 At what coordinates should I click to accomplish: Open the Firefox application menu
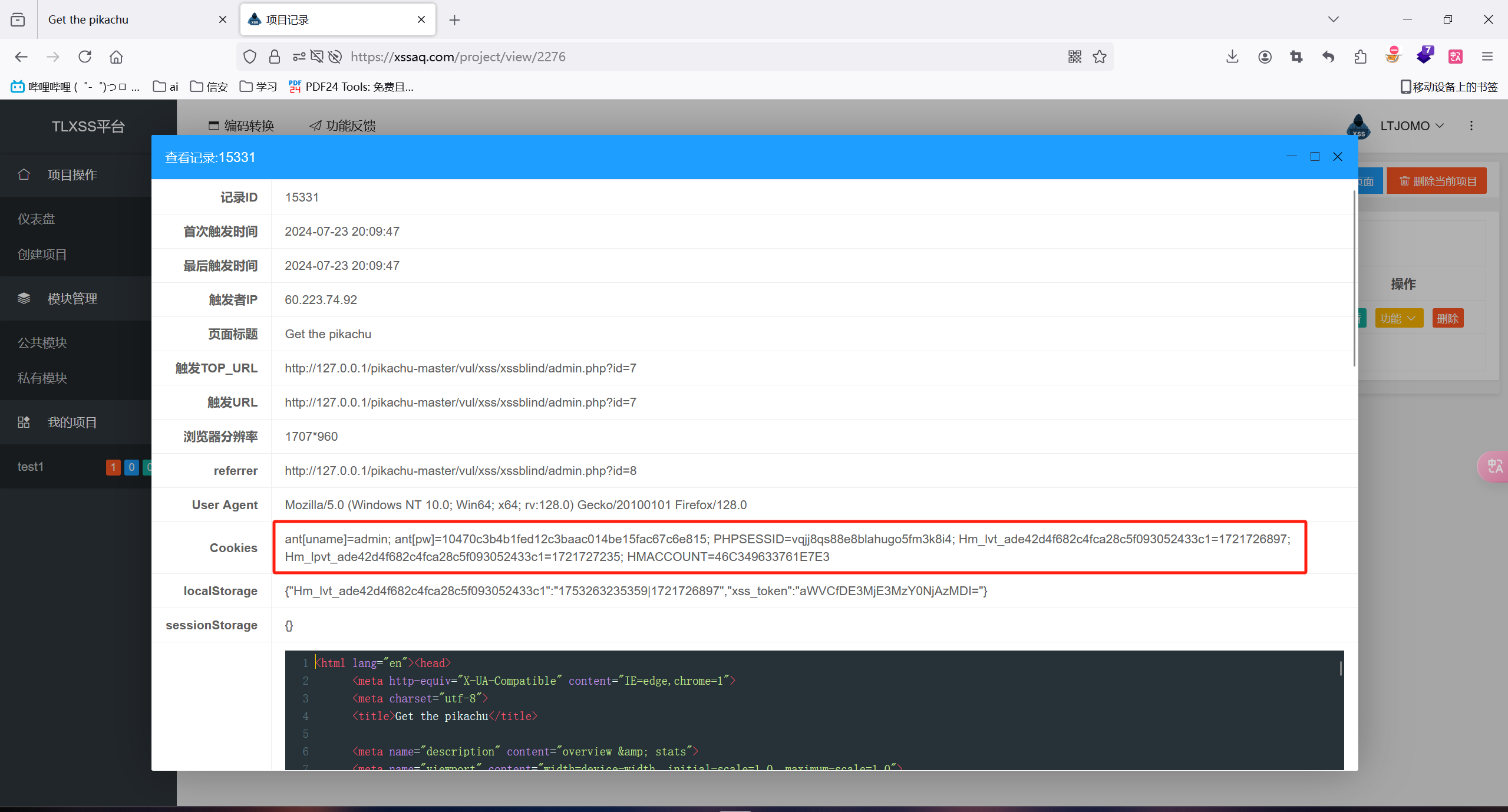1487,57
